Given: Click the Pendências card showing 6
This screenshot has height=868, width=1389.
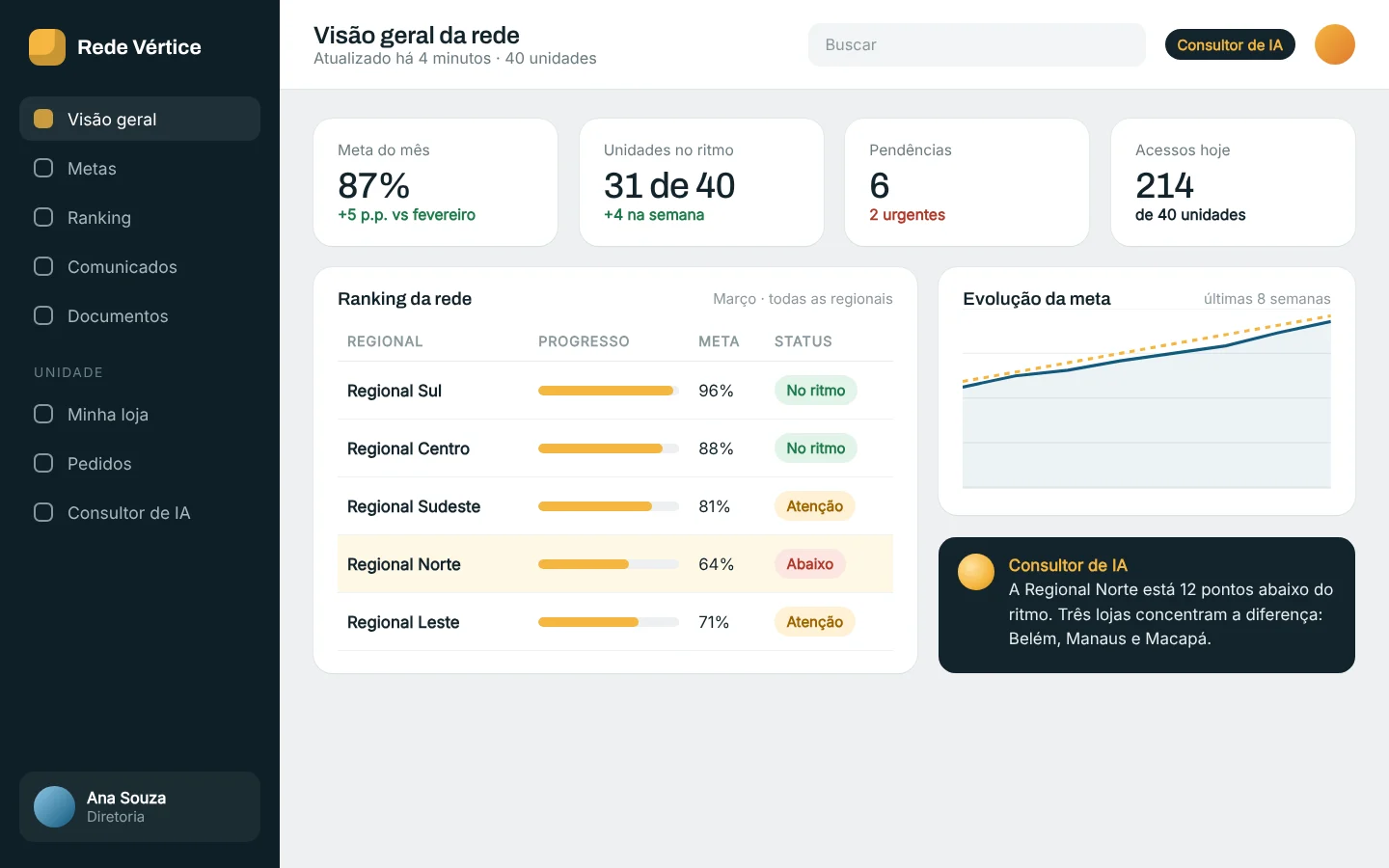Looking at the screenshot, I should [x=967, y=182].
